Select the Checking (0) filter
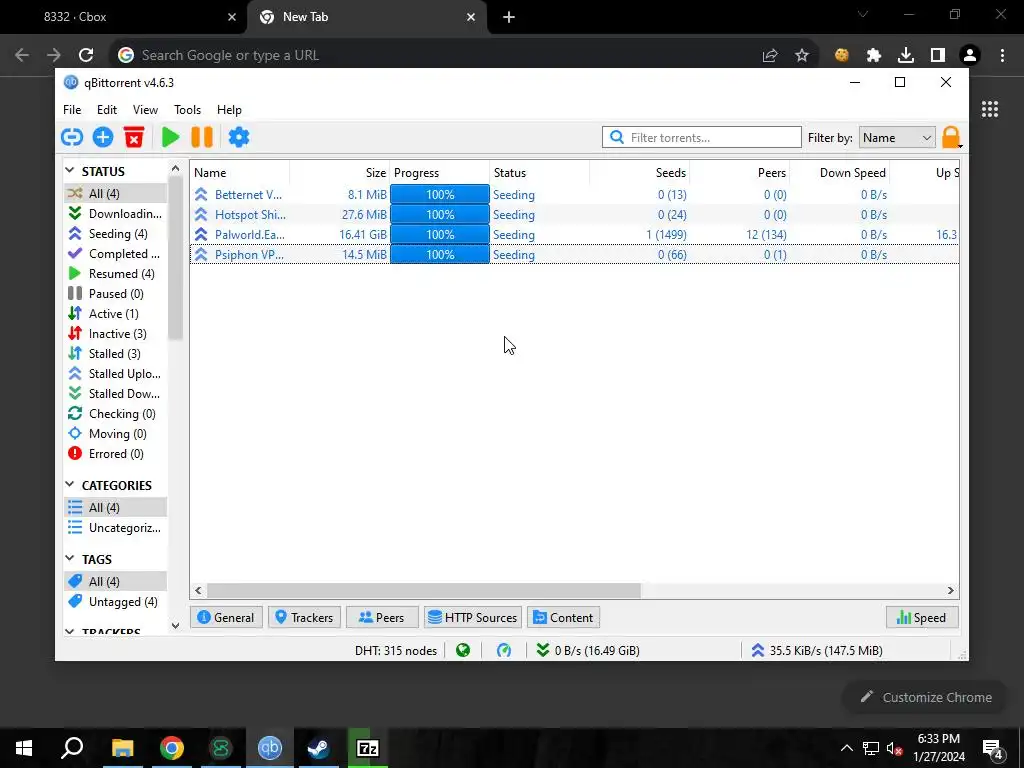The image size is (1024, 768). click(116, 414)
